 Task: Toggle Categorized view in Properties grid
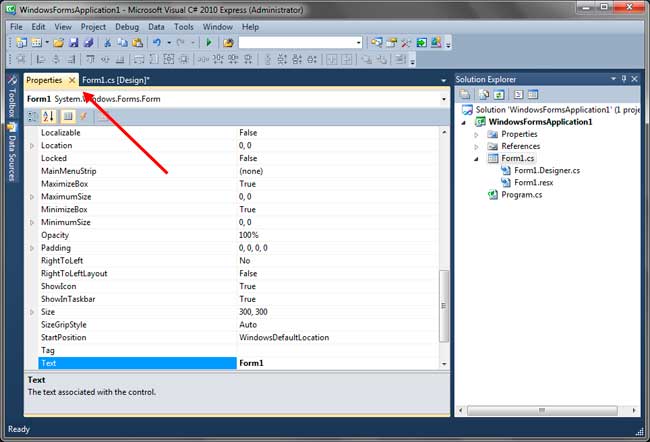(32, 116)
